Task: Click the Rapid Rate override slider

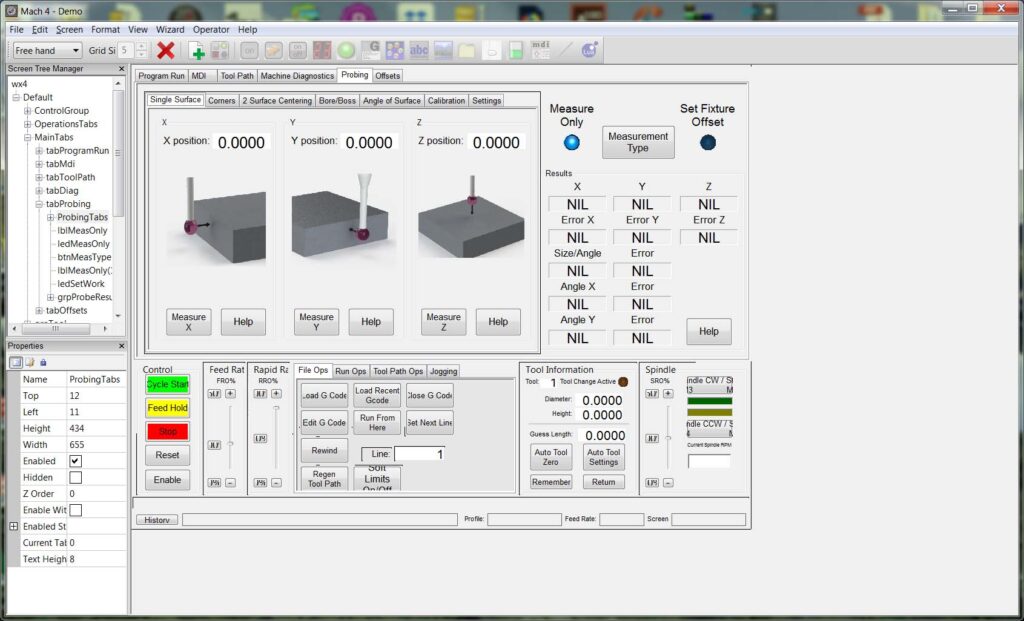Action: [x=276, y=438]
